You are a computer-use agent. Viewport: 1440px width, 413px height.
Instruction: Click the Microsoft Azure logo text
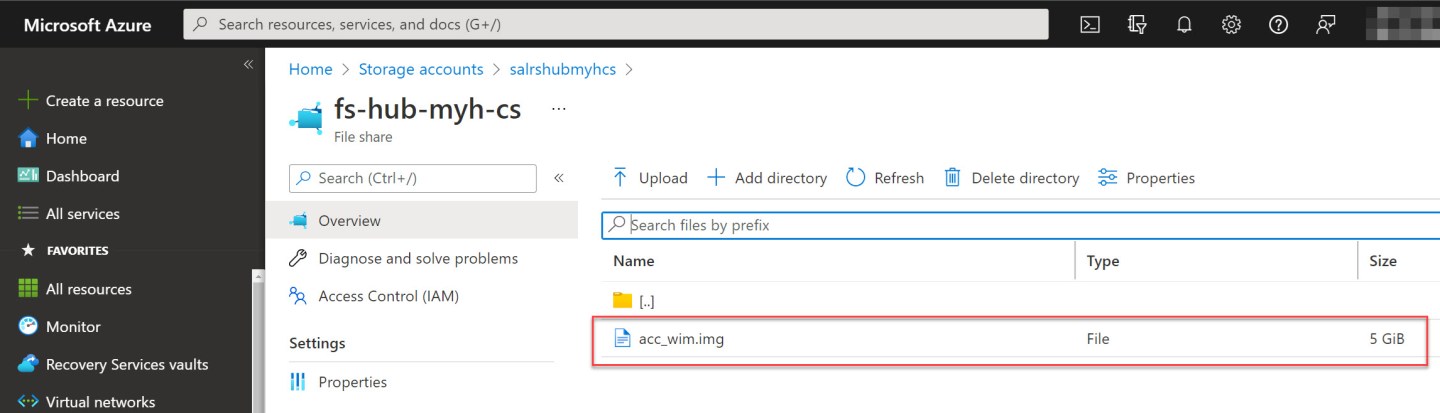point(87,25)
